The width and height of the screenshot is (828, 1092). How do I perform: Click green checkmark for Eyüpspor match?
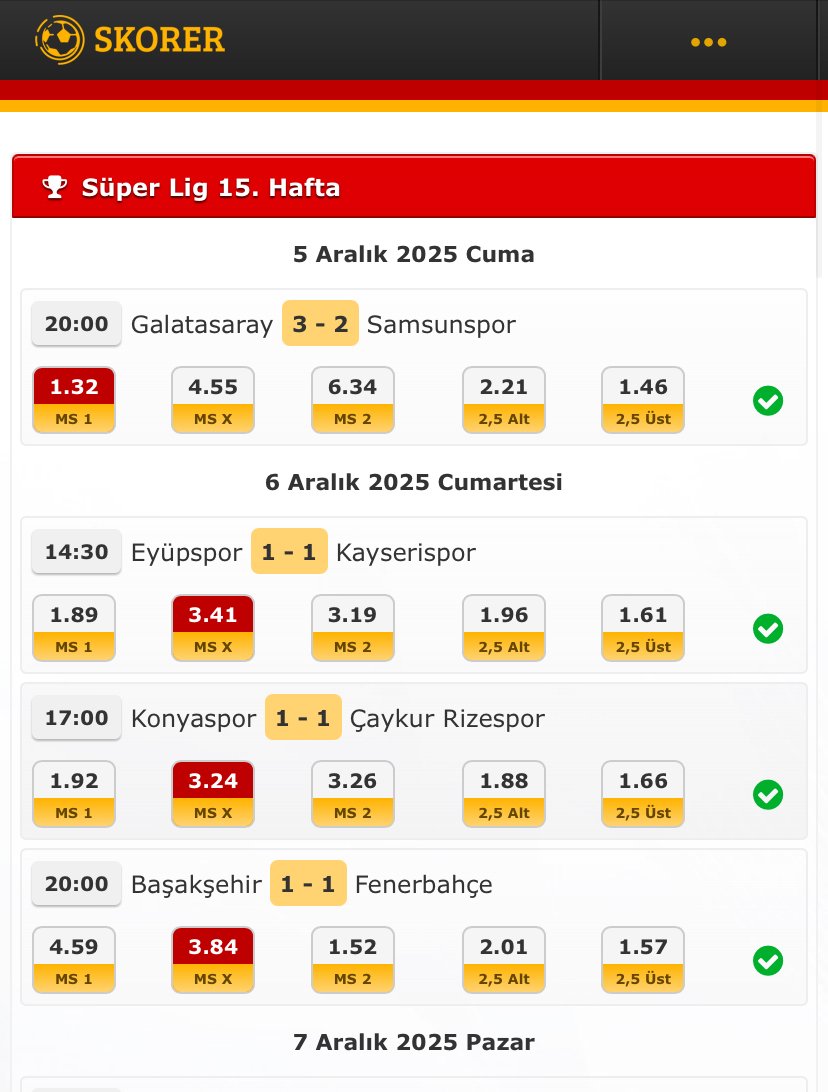pos(768,629)
